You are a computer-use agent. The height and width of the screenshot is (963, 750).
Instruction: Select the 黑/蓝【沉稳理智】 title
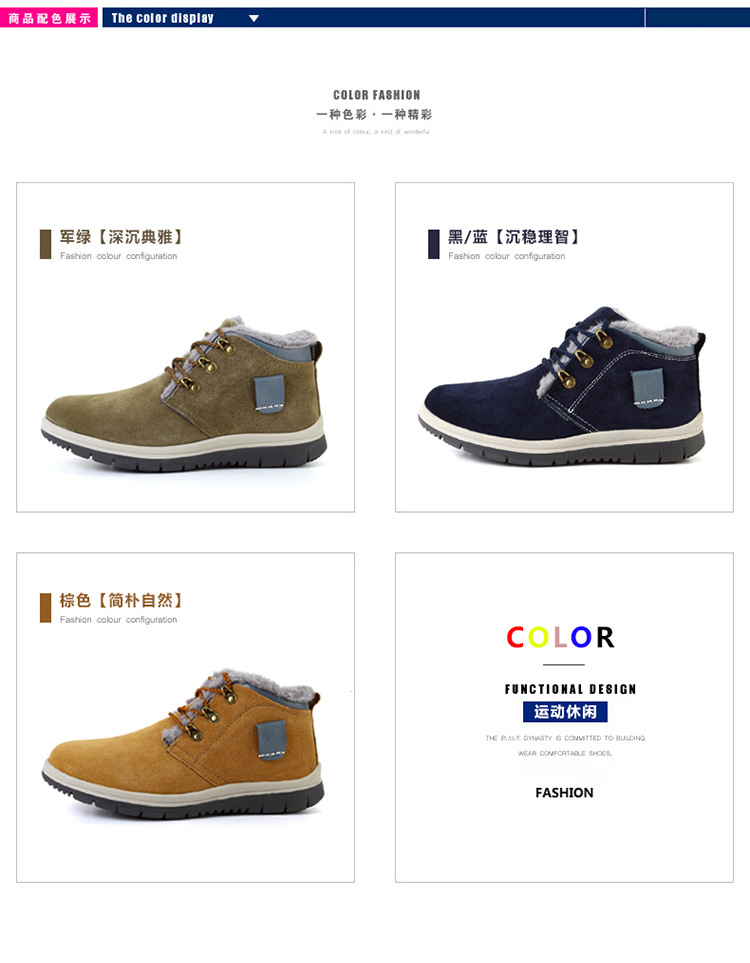pyautogui.click(x=514, y=237)
